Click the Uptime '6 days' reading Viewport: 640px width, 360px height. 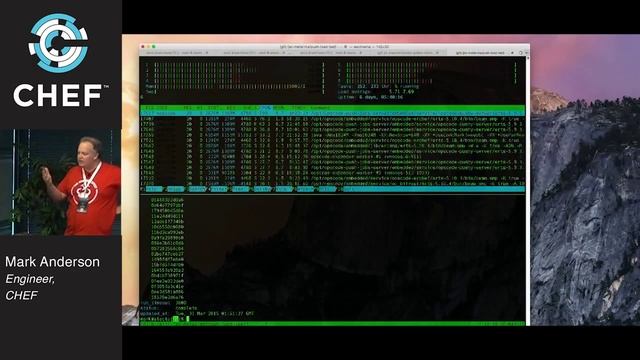pos(370,97)
